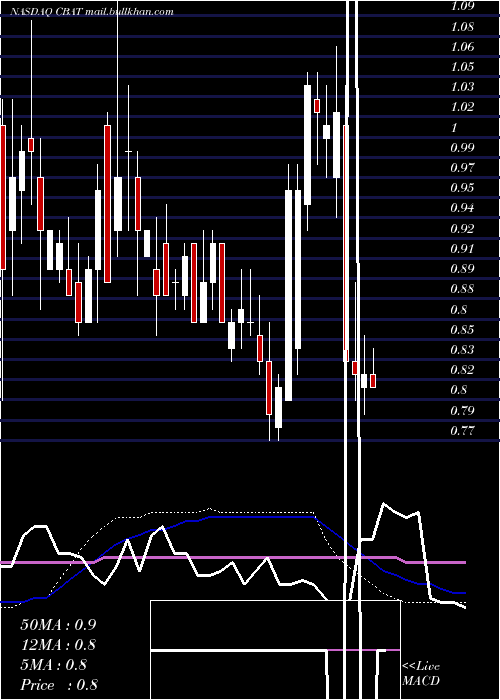Click the 1.06 price level label

[462, 47]
